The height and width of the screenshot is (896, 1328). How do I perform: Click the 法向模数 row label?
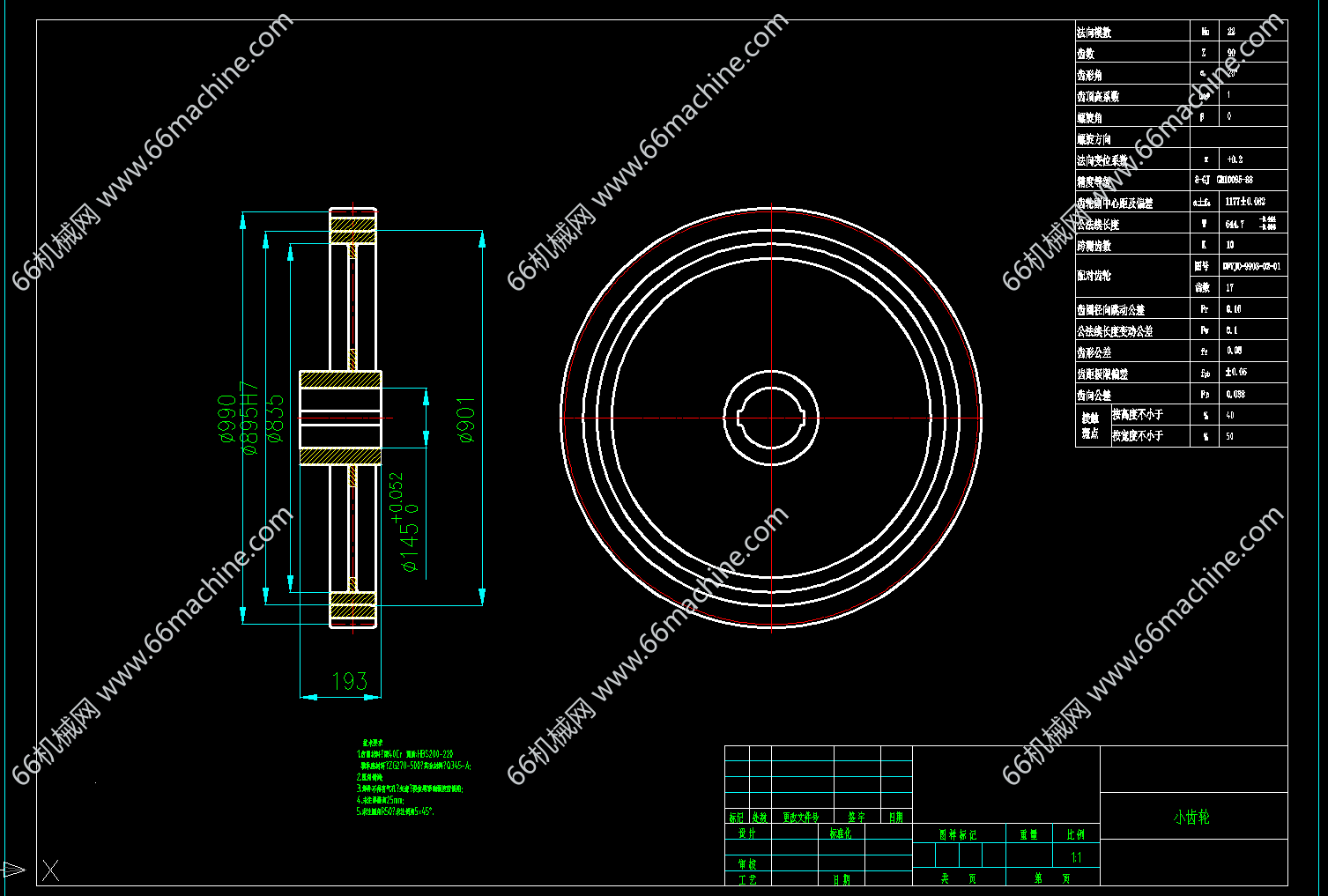tap(1094, 32)
